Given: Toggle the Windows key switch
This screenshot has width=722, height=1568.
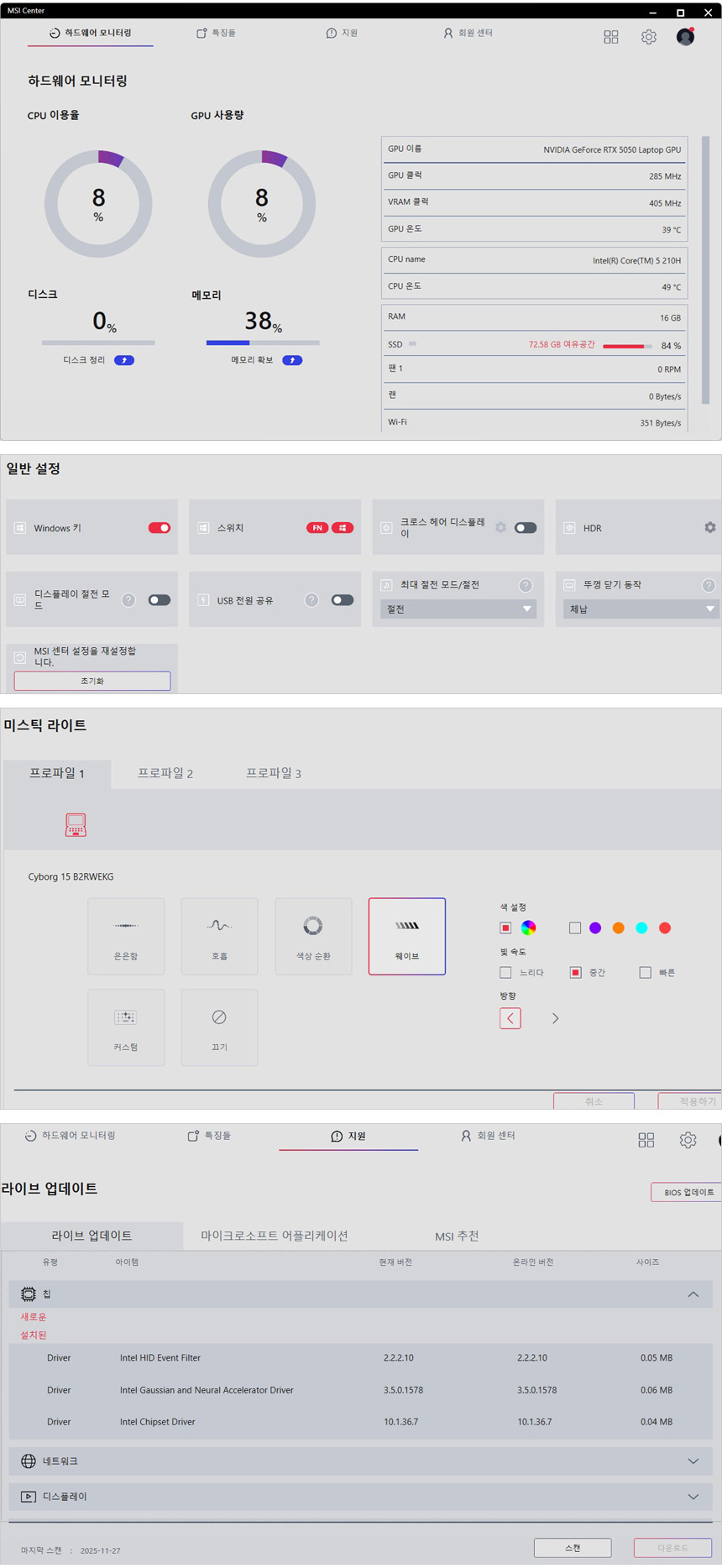Looking at the screenshot, I should pyautogui.click(x=160, y=528).
